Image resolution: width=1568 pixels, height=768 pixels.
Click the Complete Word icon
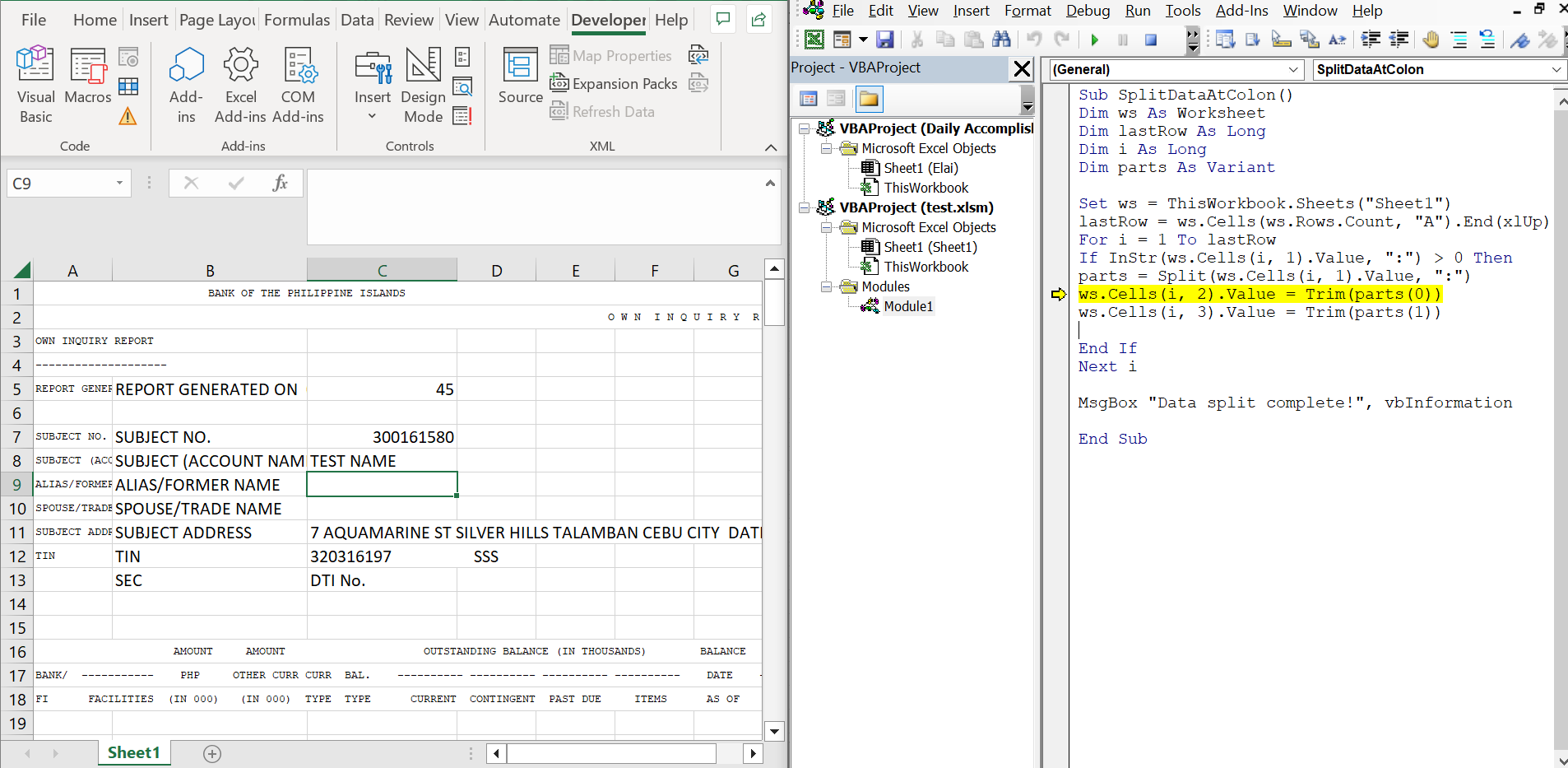click(1338, 39)
